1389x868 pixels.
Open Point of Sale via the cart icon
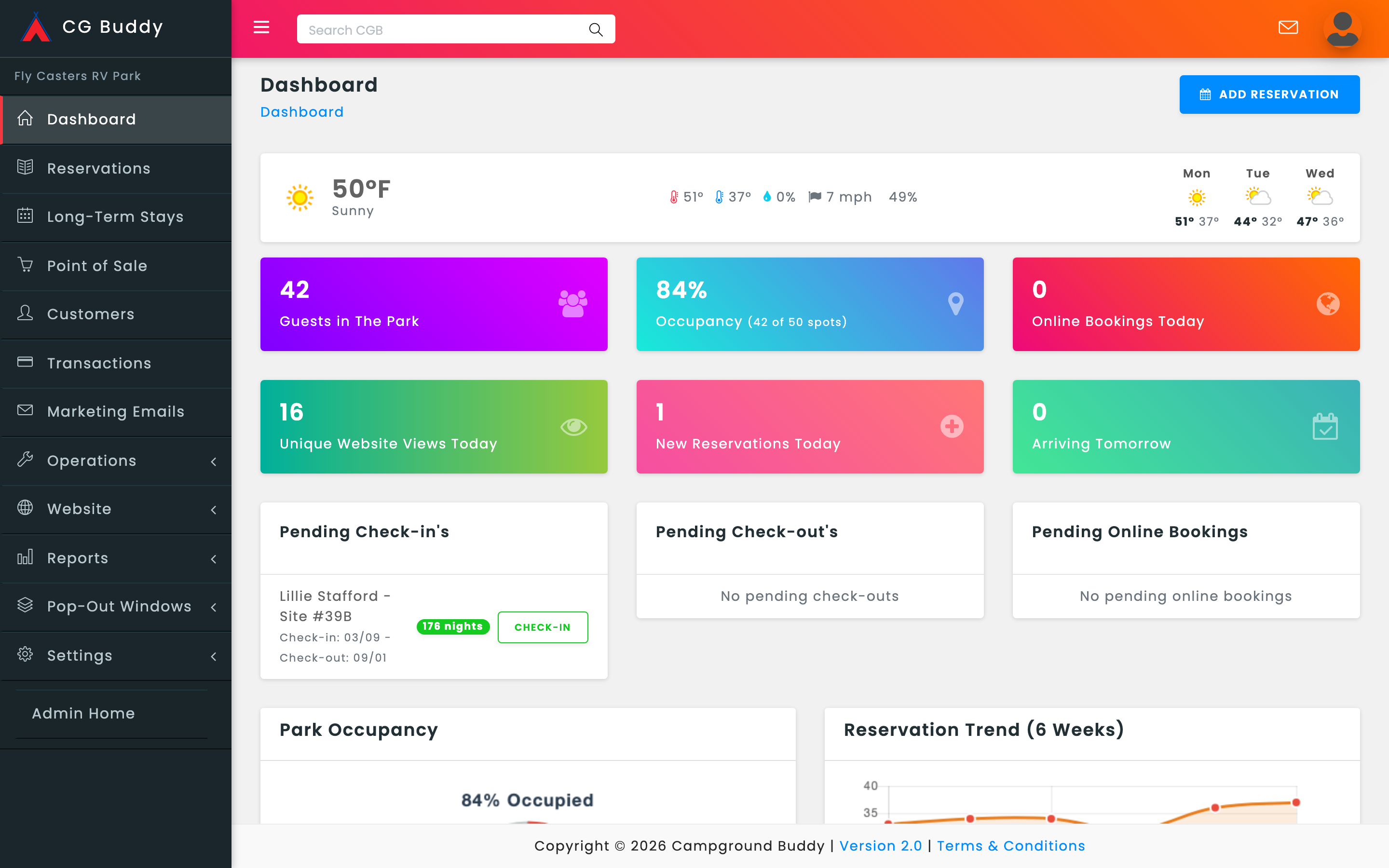pyautogui.click(x=25, y=265)
